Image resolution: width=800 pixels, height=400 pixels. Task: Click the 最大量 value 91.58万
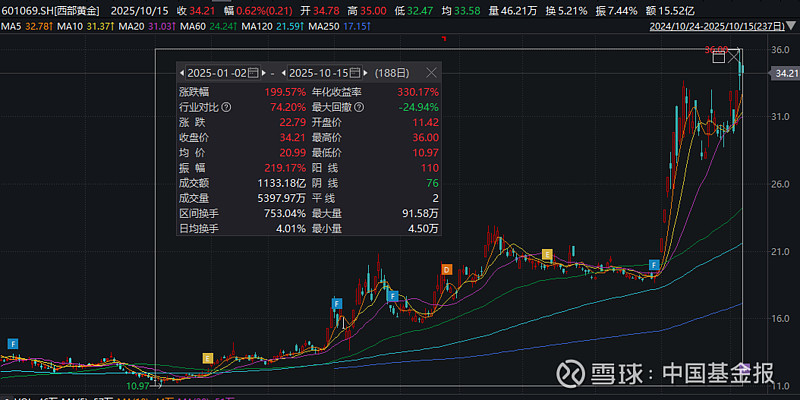point(420,213)
